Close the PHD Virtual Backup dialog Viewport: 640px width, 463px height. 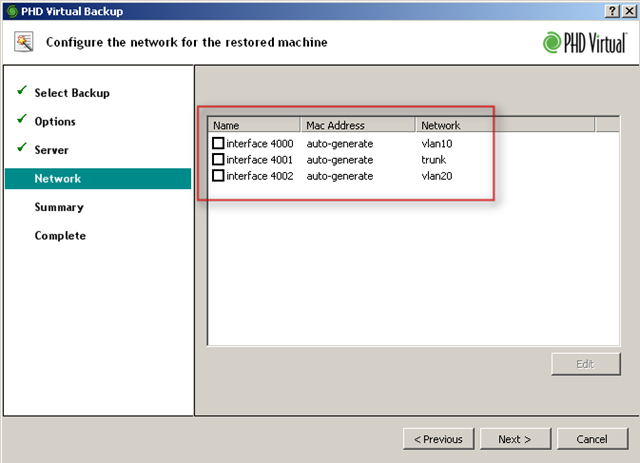click(x=627, y=9)
